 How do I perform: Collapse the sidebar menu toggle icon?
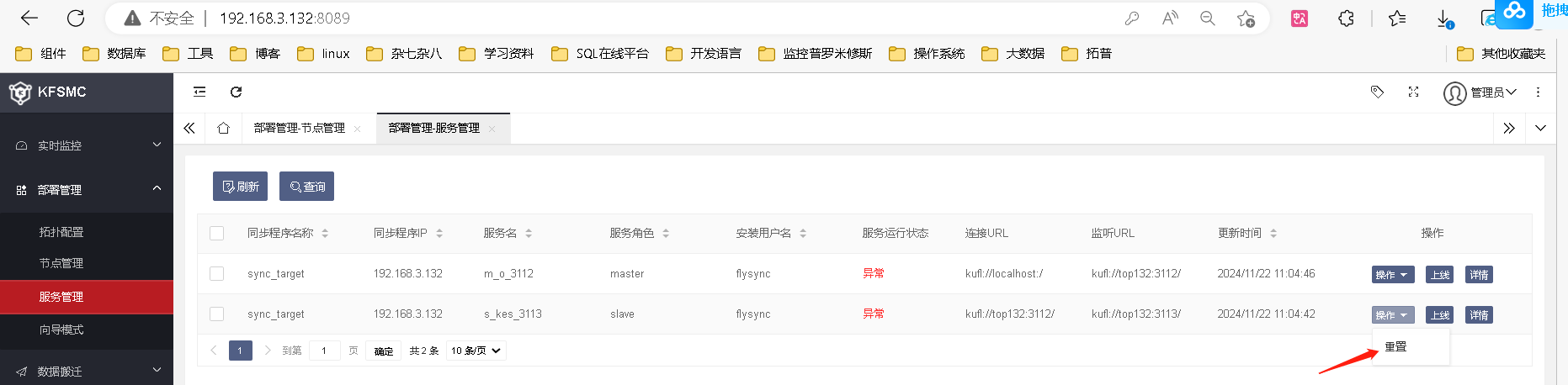(199, 92)
